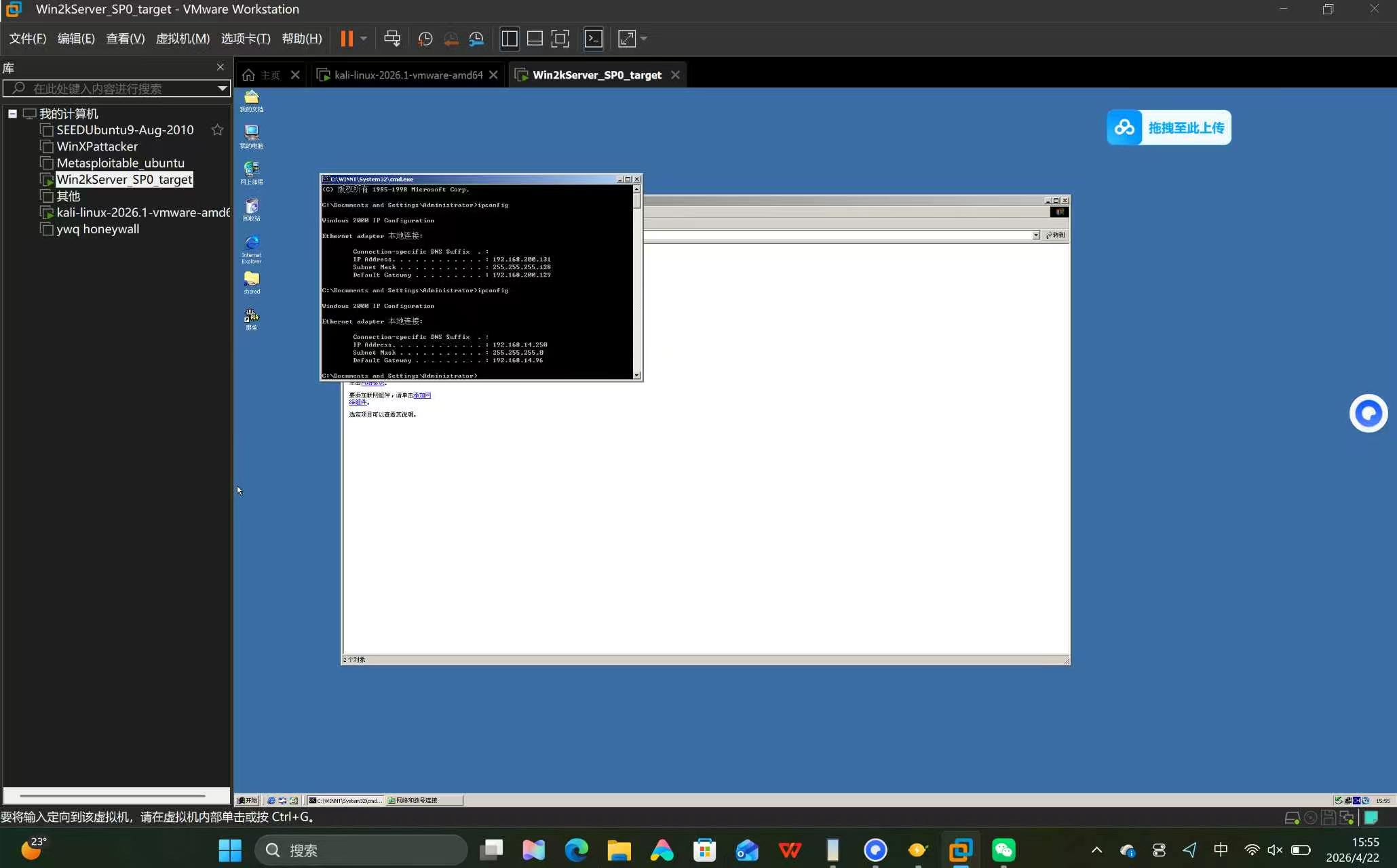Click the baidu cloud upload floating button

tap(1168, 127)
